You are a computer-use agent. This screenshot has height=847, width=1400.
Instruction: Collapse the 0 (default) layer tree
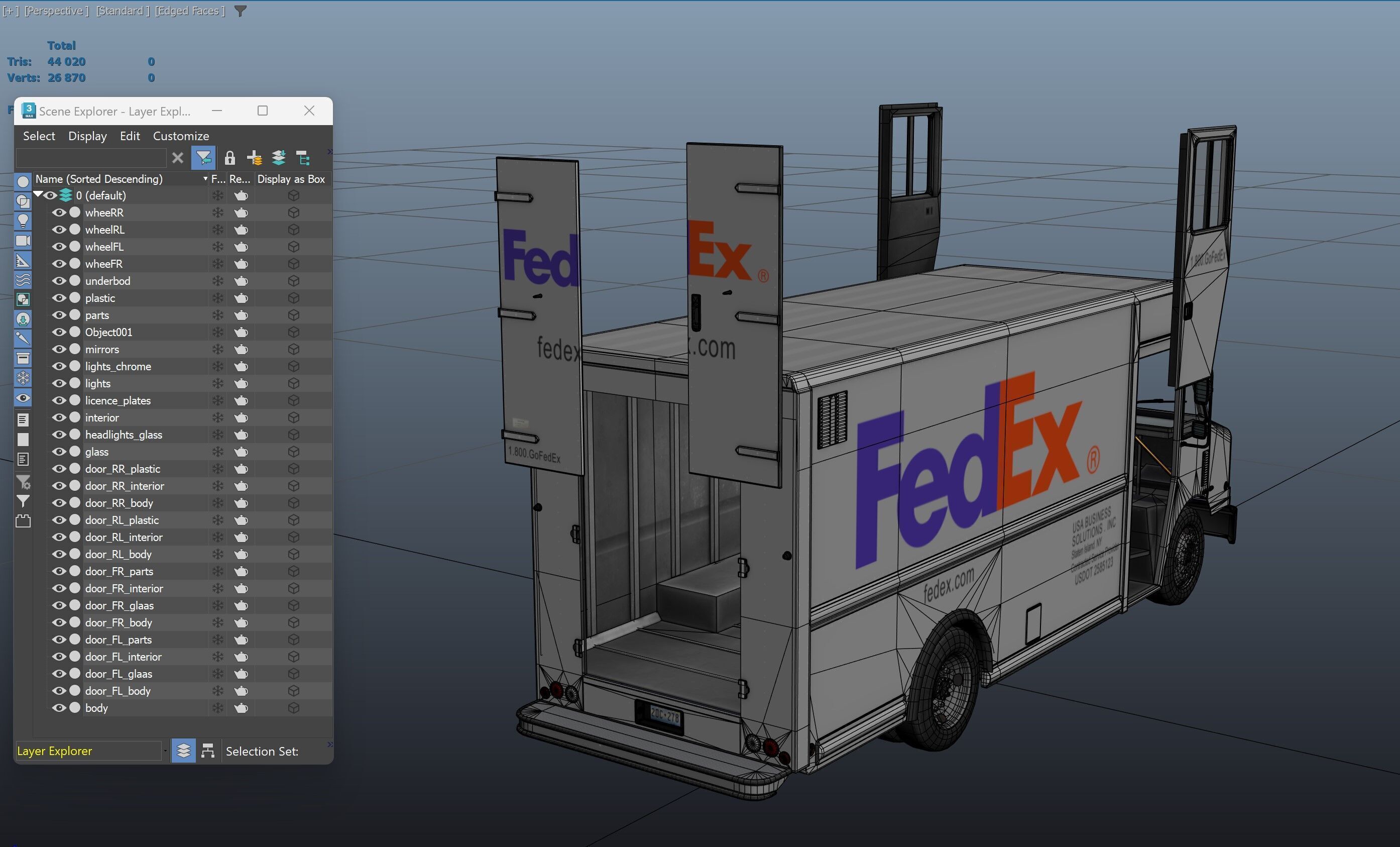pyautogui.click(x=38, y=195)
